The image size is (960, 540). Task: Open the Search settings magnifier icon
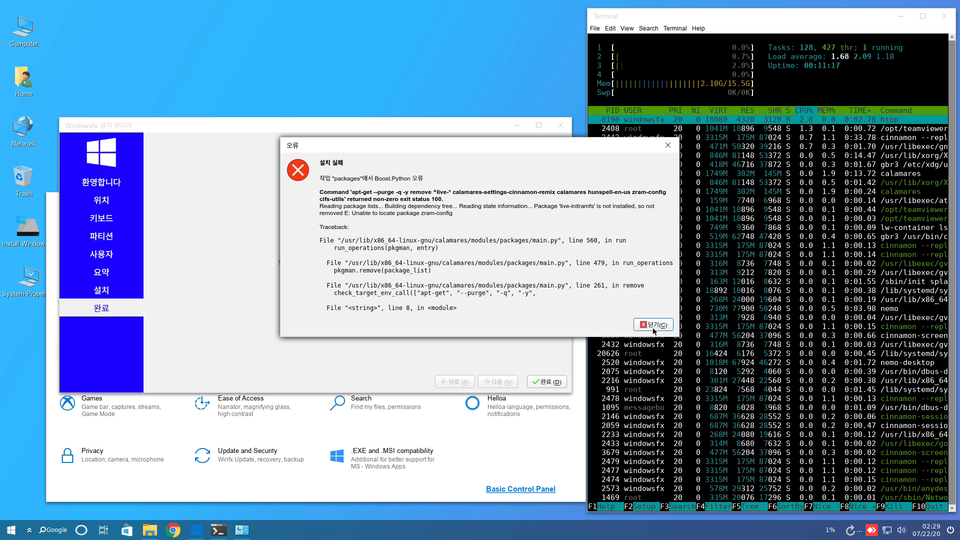tap(337, 403)
